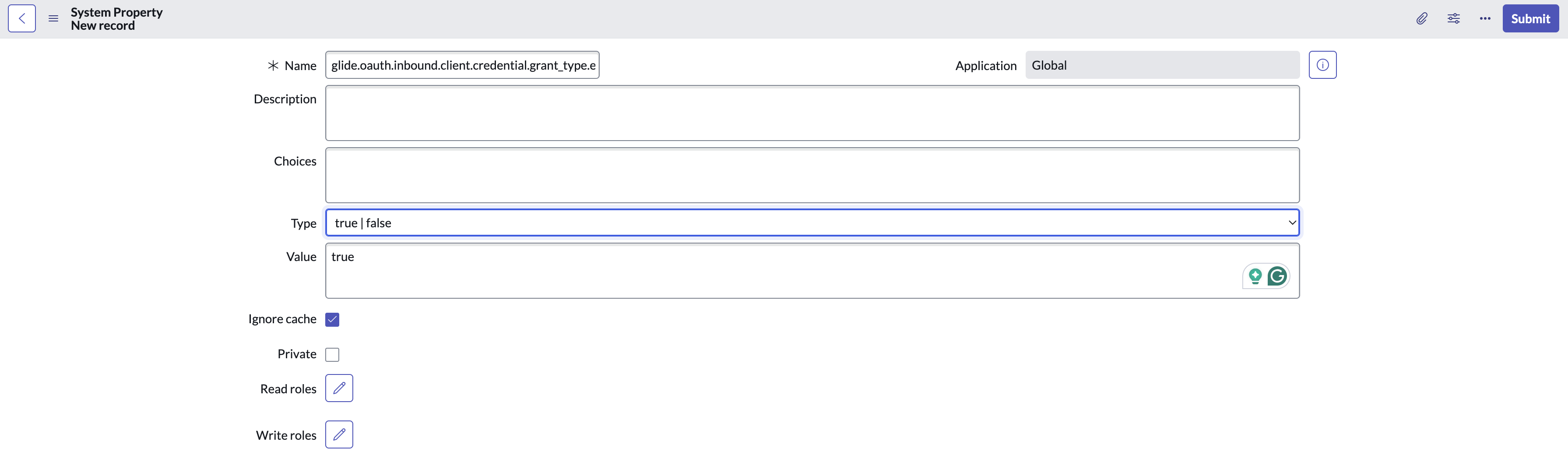Open the Type dropdown
Viewport: 1568px width, 452px height.
(x=812, y=222)
